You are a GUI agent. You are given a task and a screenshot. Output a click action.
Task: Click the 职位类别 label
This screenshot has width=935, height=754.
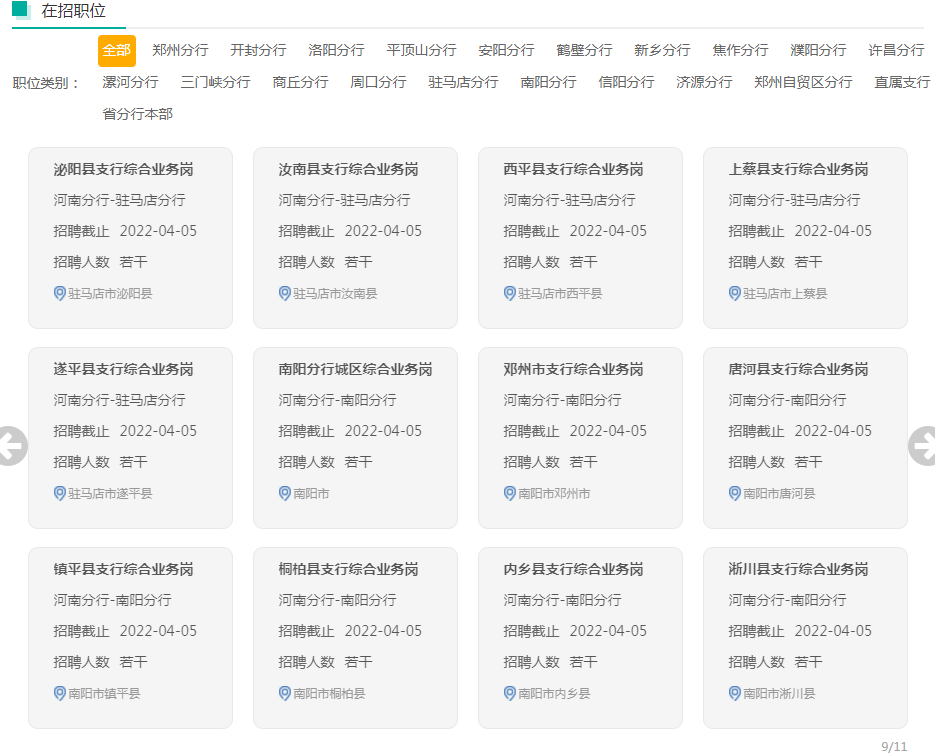click(47, 82)
